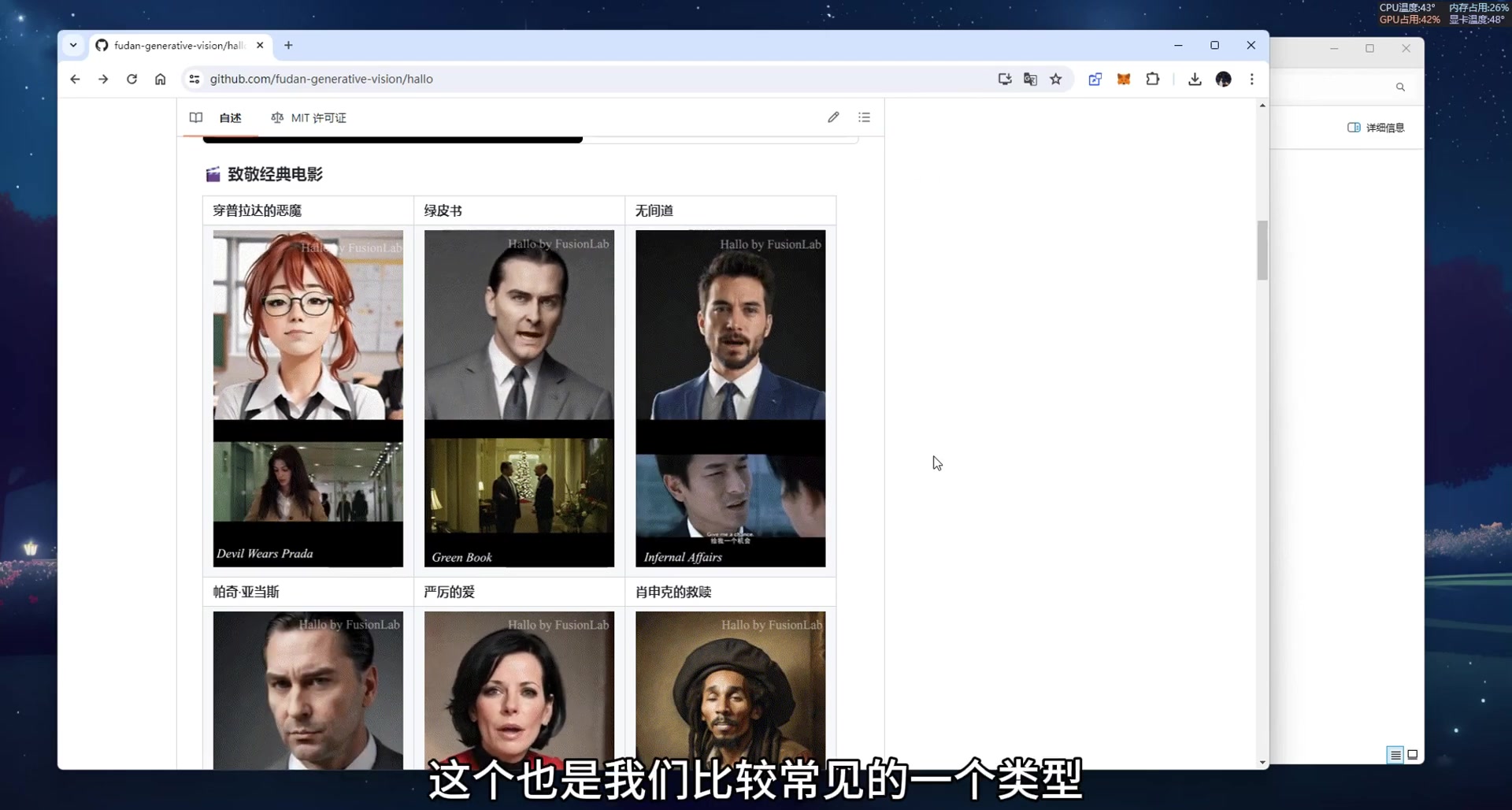Go back to the previous page
This screenshot has height=810, width=1512.
75,79
